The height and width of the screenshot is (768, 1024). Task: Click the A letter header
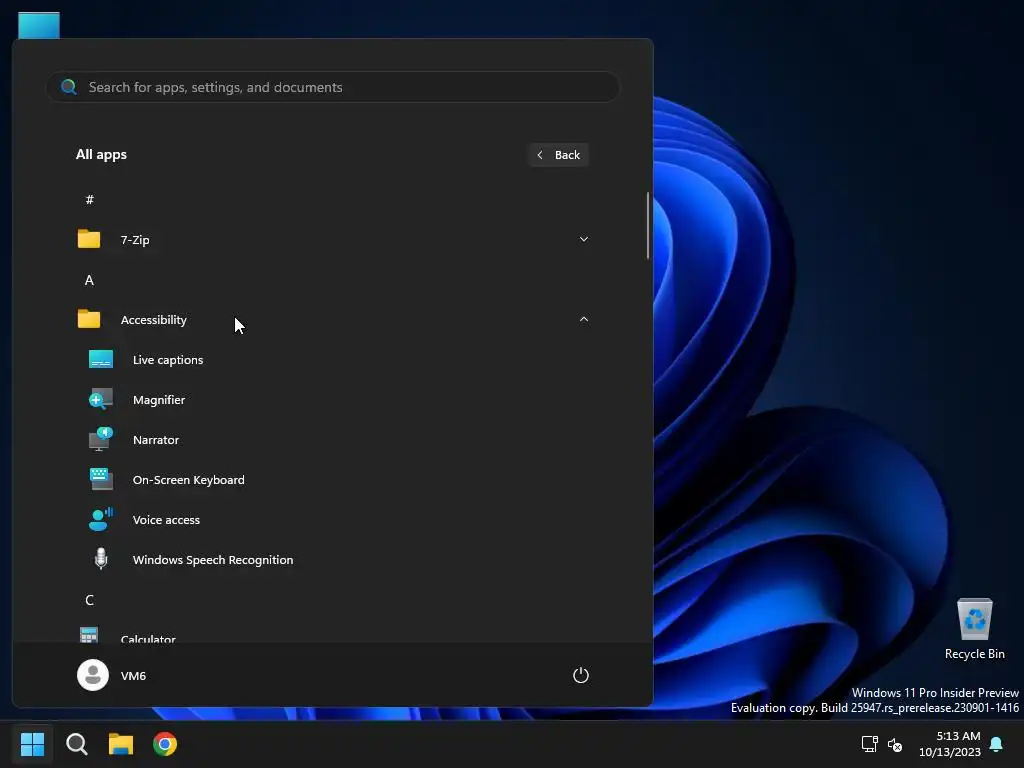[x=89, y=280]
